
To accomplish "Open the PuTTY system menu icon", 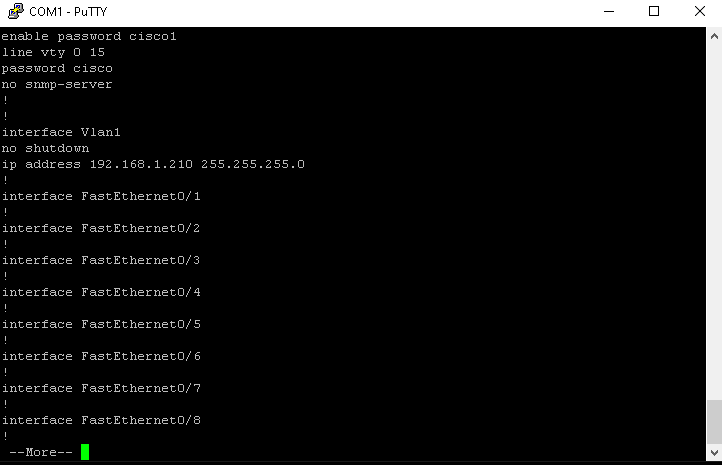I will click(x=16, y=11).
